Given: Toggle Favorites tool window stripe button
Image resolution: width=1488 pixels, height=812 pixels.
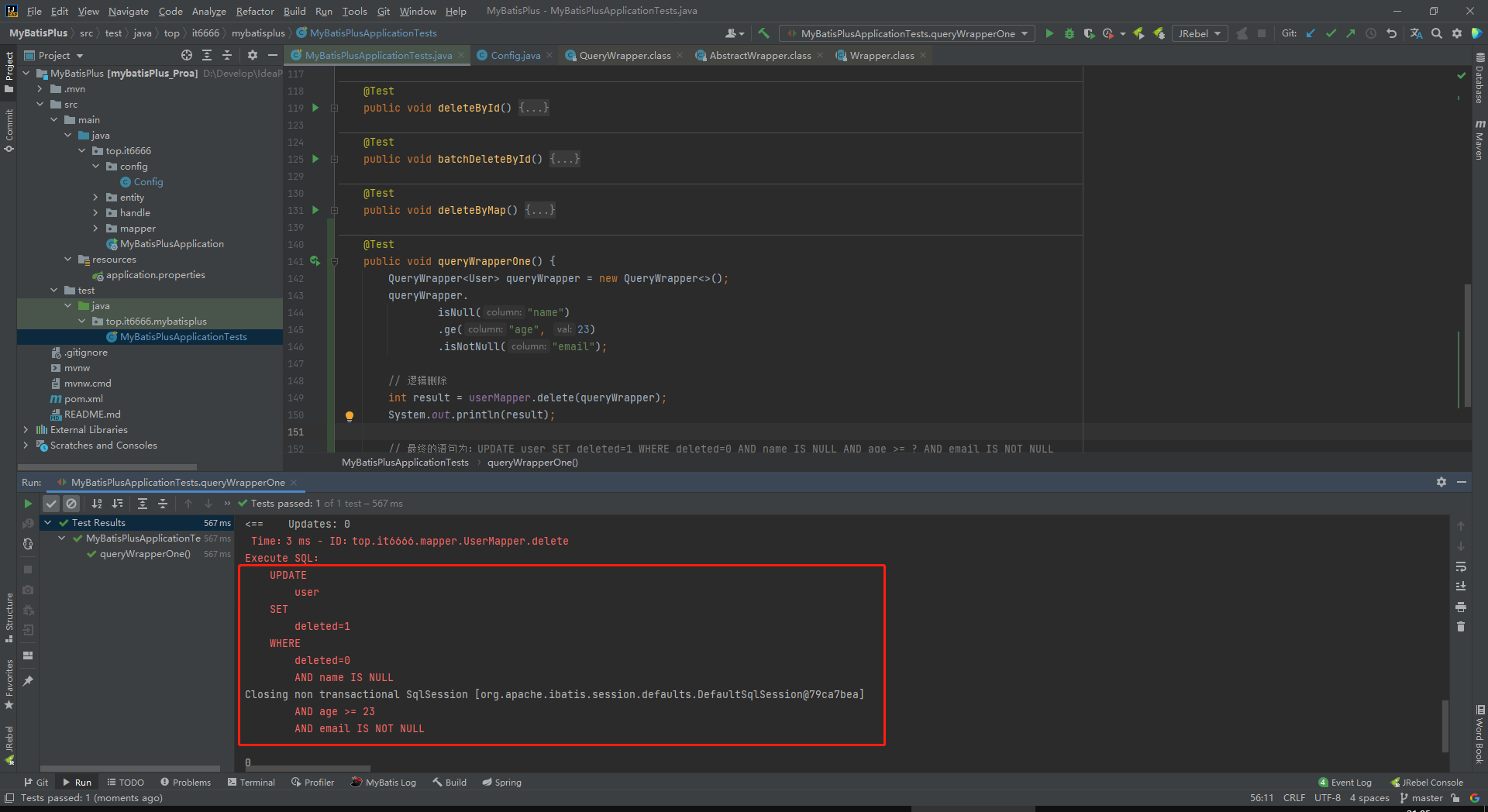Looking at the screenshot, I should coord(9,684).
